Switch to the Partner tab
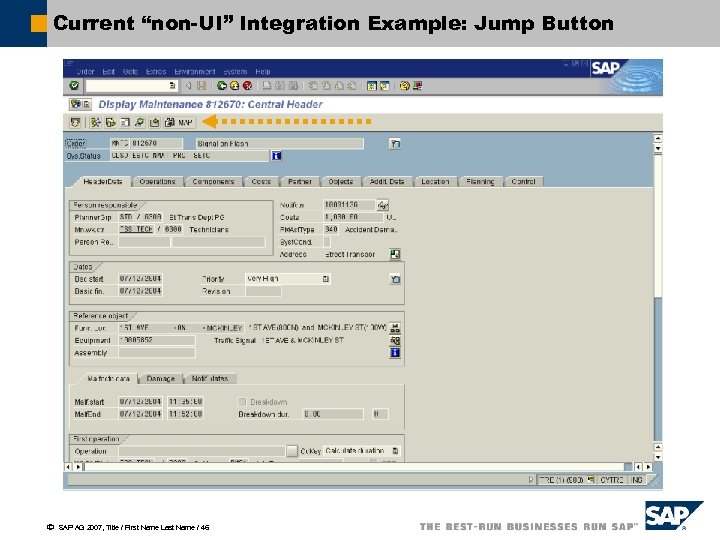The image size is (720, 540). (x=300, y=181)
